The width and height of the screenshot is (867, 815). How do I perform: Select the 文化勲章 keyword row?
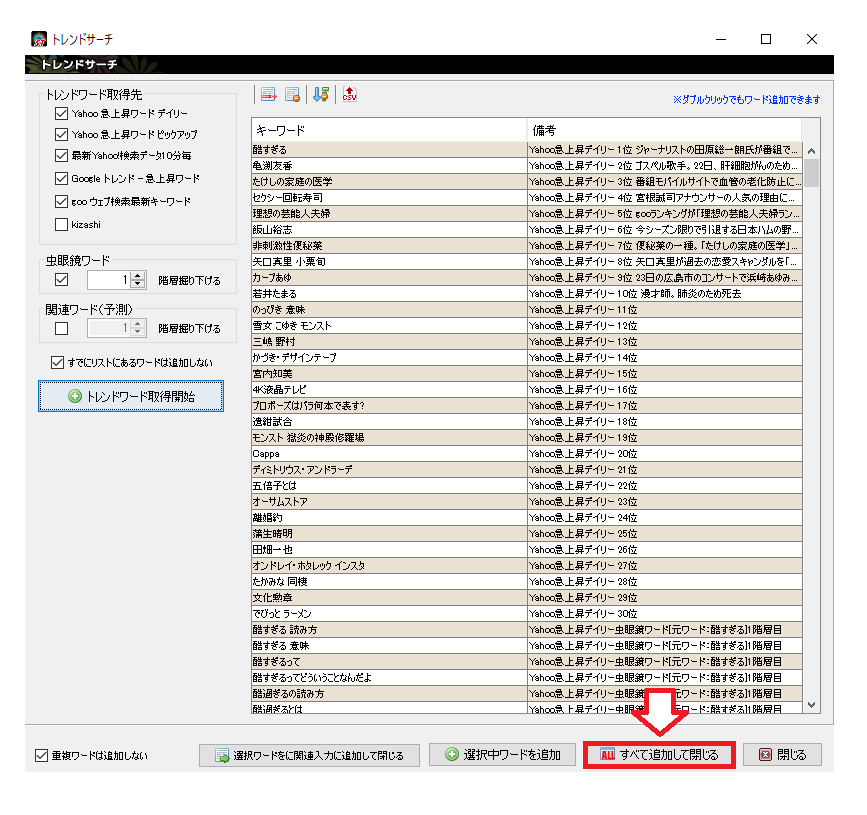pos(527,599)
